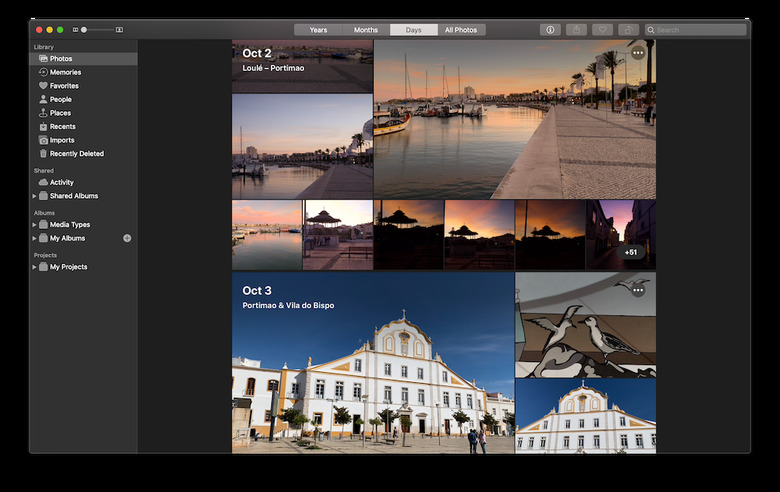Click Portimao & Vila do Bispo text

pos(288,305)
